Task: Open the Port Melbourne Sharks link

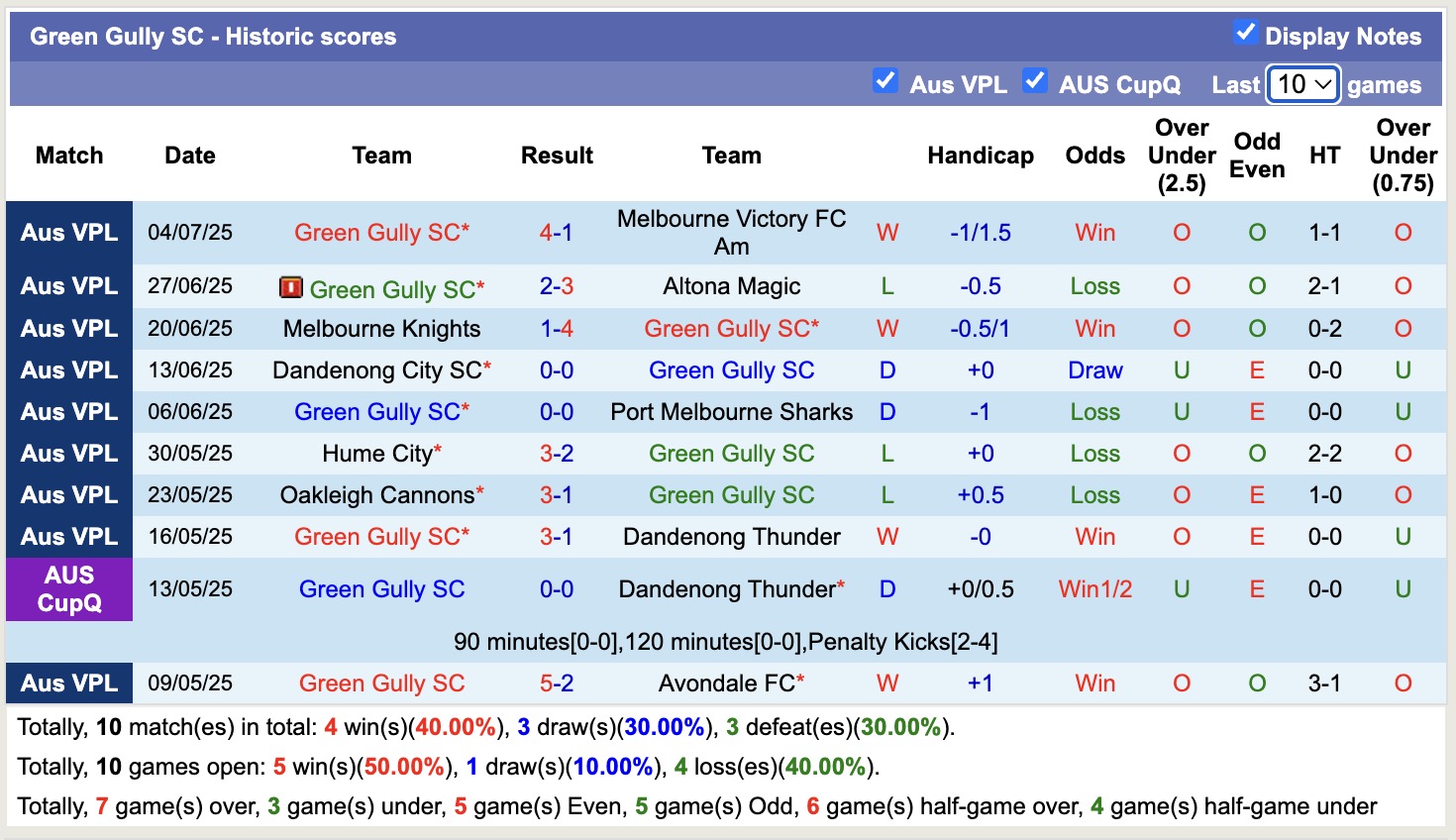Action: point(732,411)
